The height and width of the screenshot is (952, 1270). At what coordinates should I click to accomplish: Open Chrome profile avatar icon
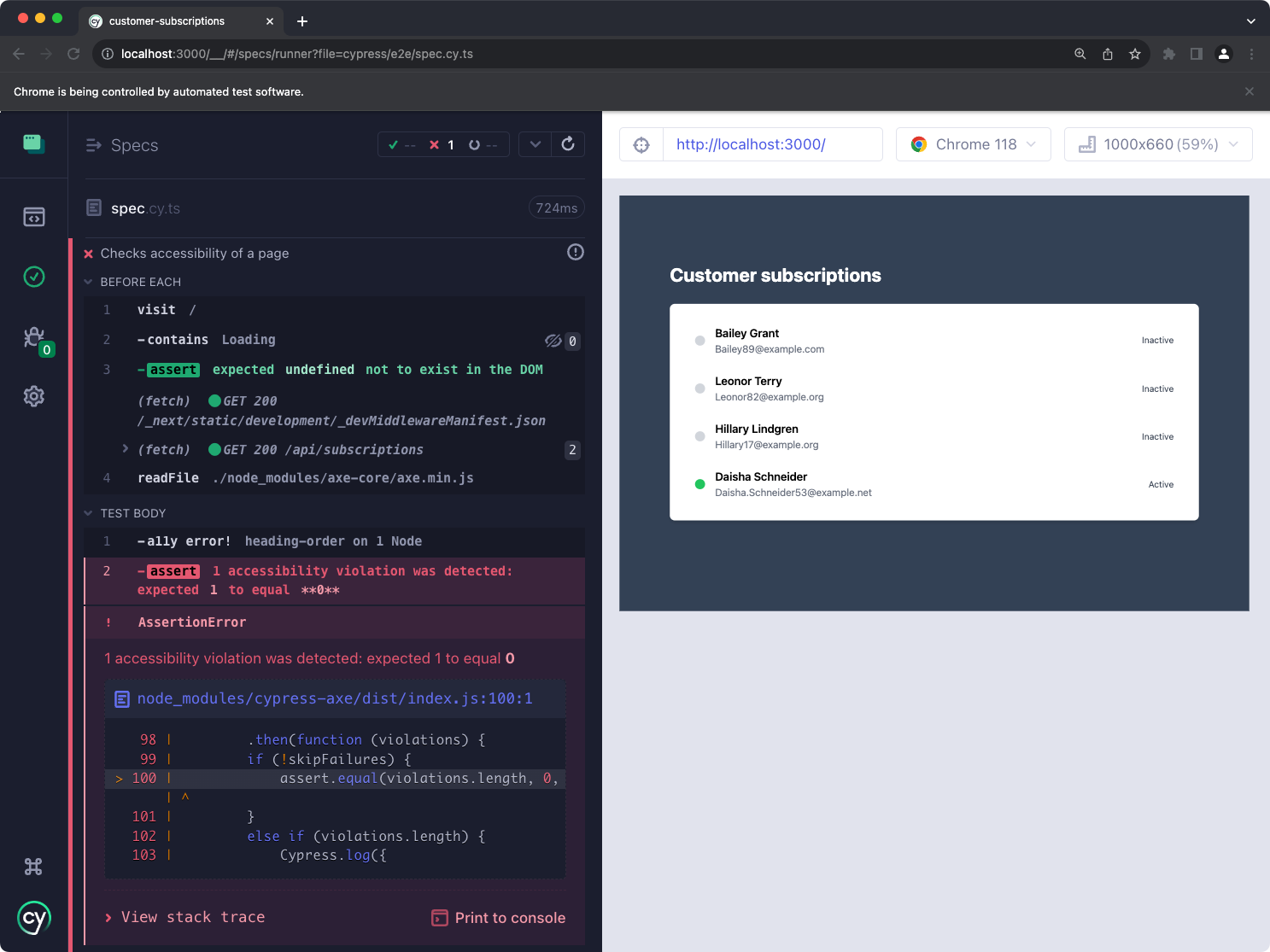(1224, 54)
